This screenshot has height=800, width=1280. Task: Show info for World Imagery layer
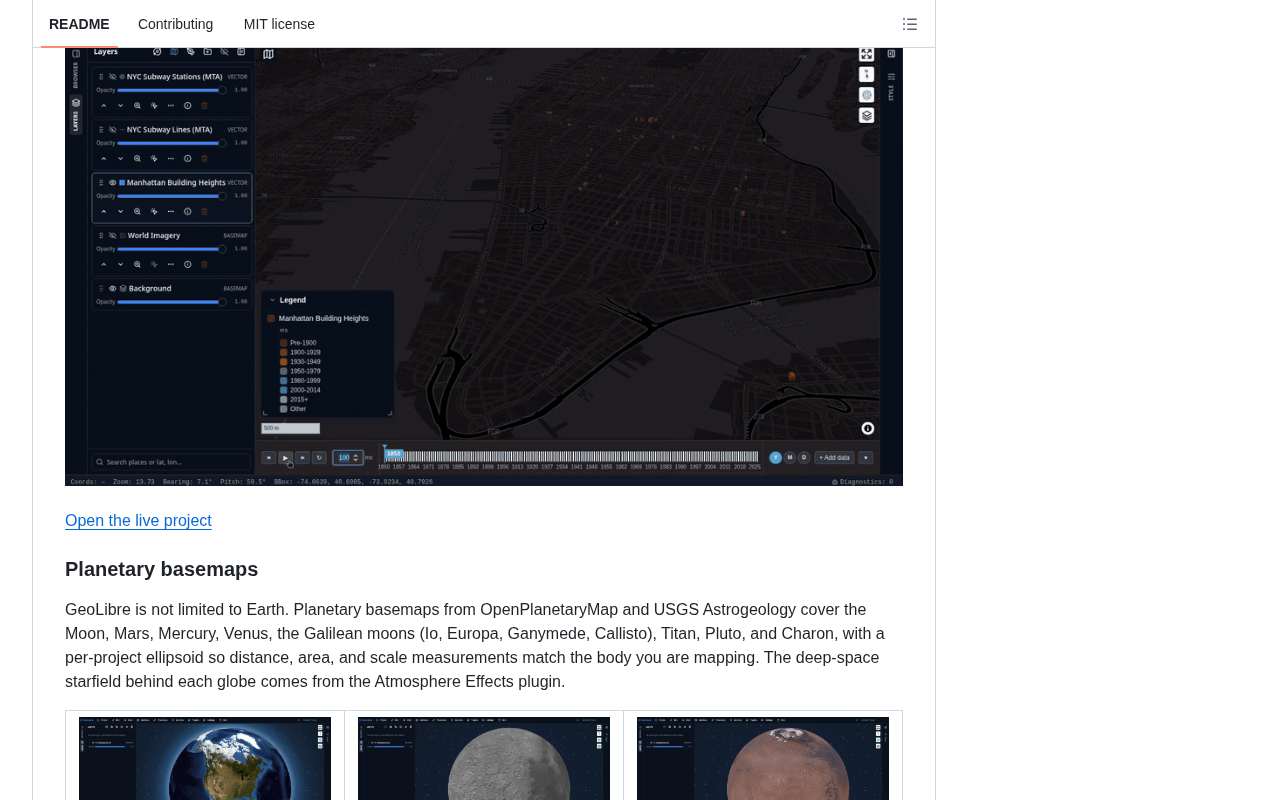187,264
